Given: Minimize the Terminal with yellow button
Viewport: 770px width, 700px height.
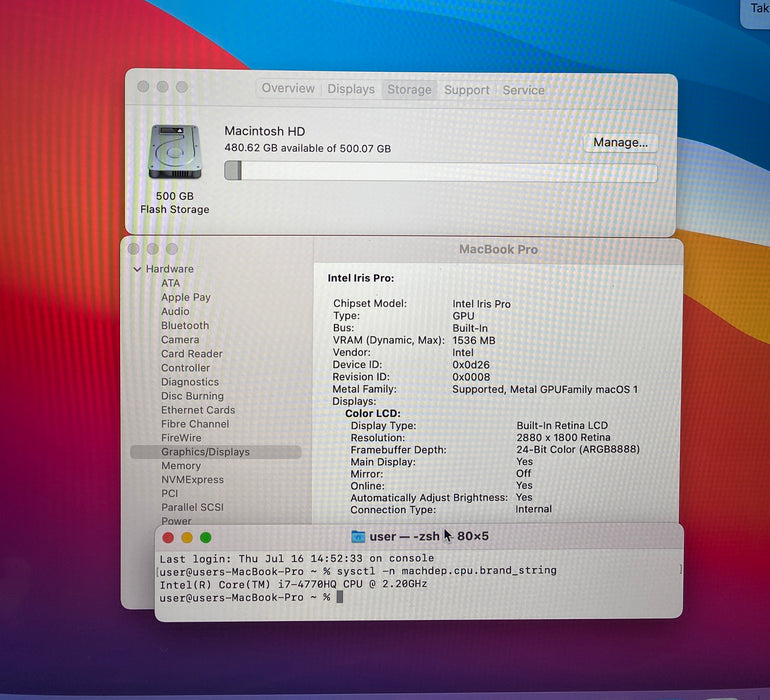Looking at the screenshot, I should pyautogui.click(x=187, y=537).
